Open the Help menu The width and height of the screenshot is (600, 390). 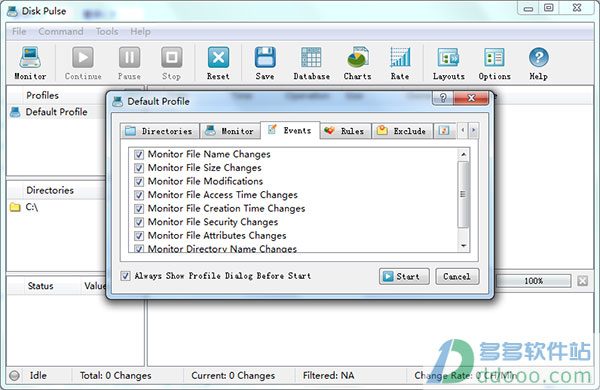[140, 31]
